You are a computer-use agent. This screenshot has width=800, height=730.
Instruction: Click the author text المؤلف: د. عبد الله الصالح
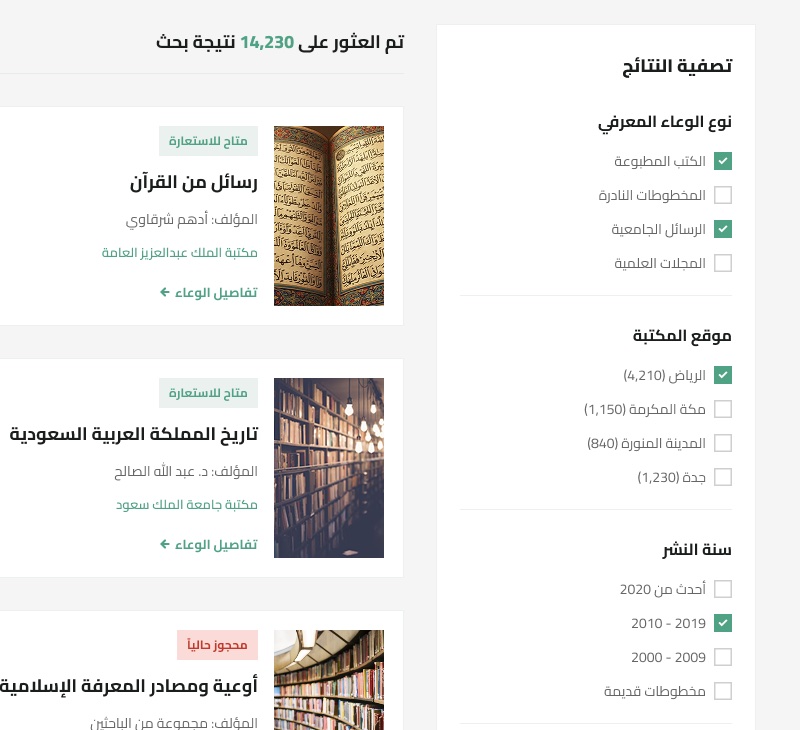pos(186,471)
